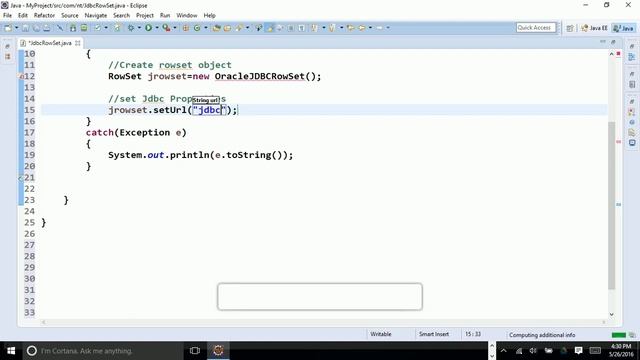Viewport: 640px width, 360px height.
Task: Toggle Word Wrap in editor
Action: click(280, 28)
